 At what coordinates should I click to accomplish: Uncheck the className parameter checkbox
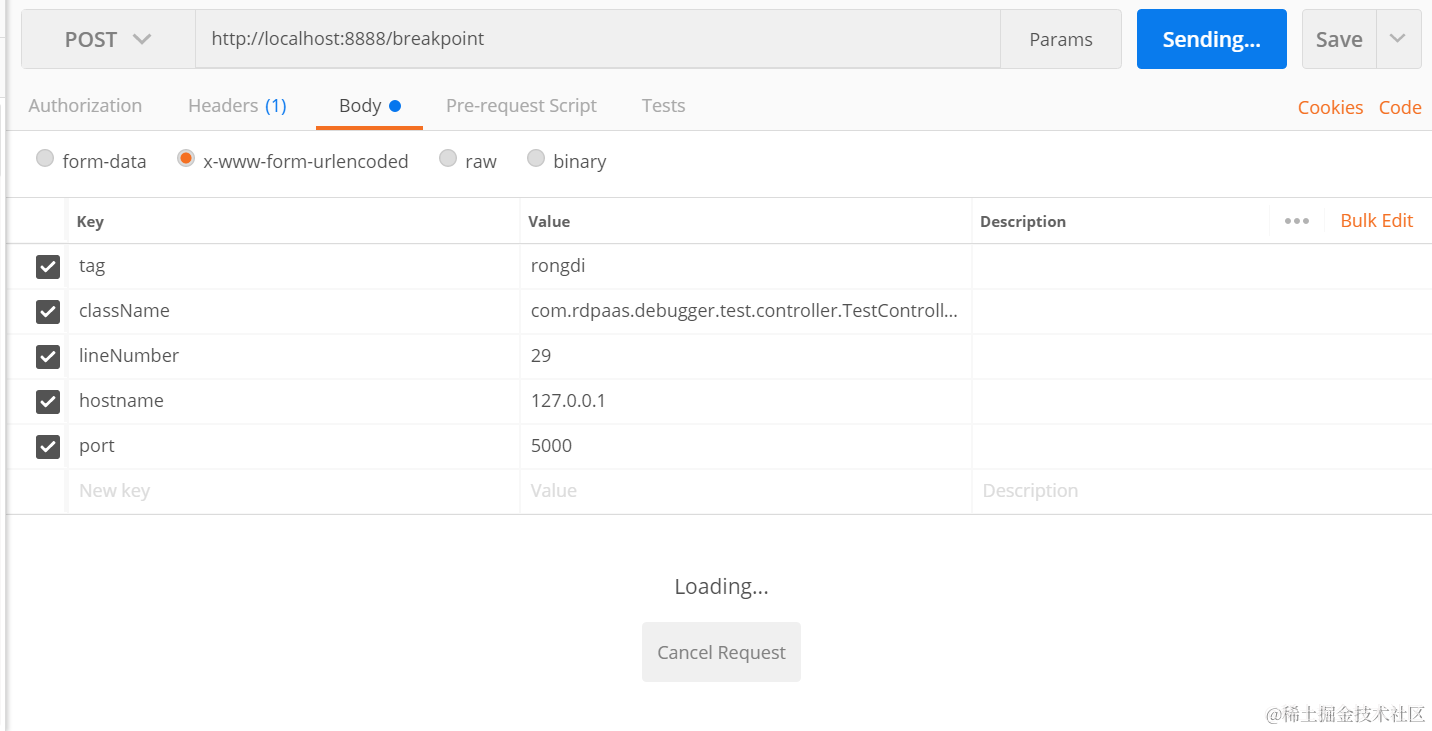click(x=48, y=312)
